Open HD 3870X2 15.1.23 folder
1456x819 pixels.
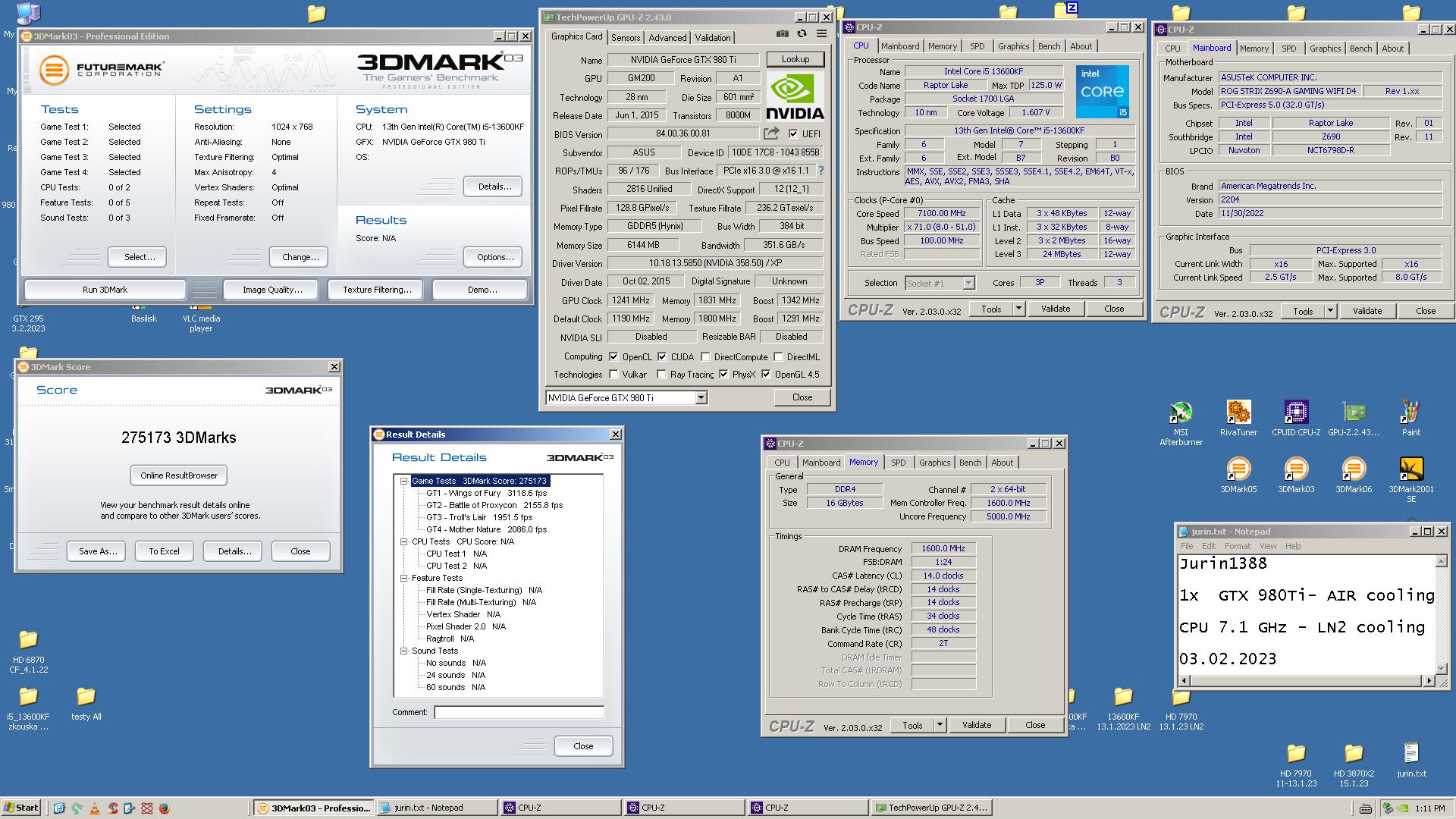coord(1354,765)
